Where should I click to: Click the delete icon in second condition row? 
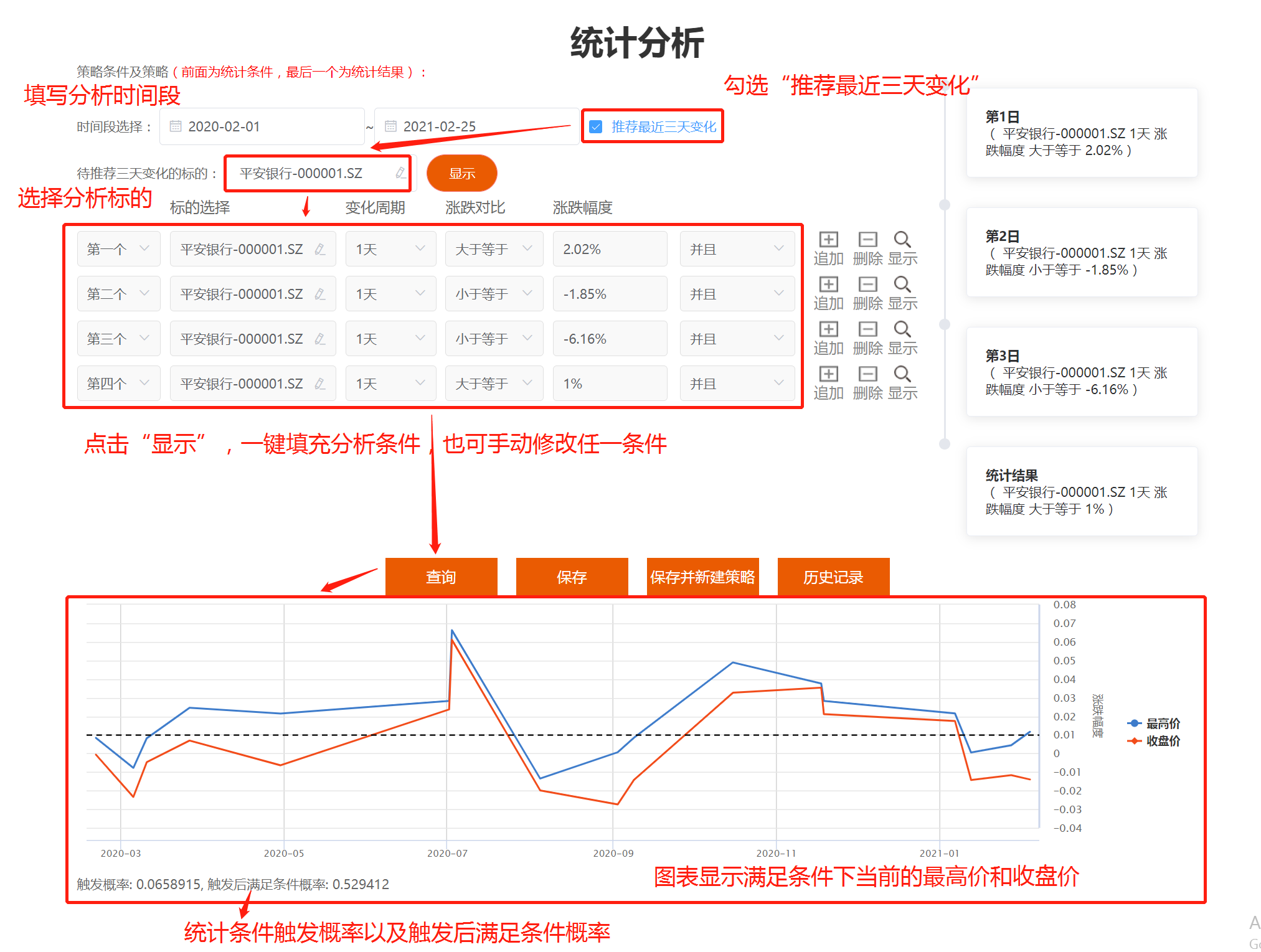tap(867, 285)
